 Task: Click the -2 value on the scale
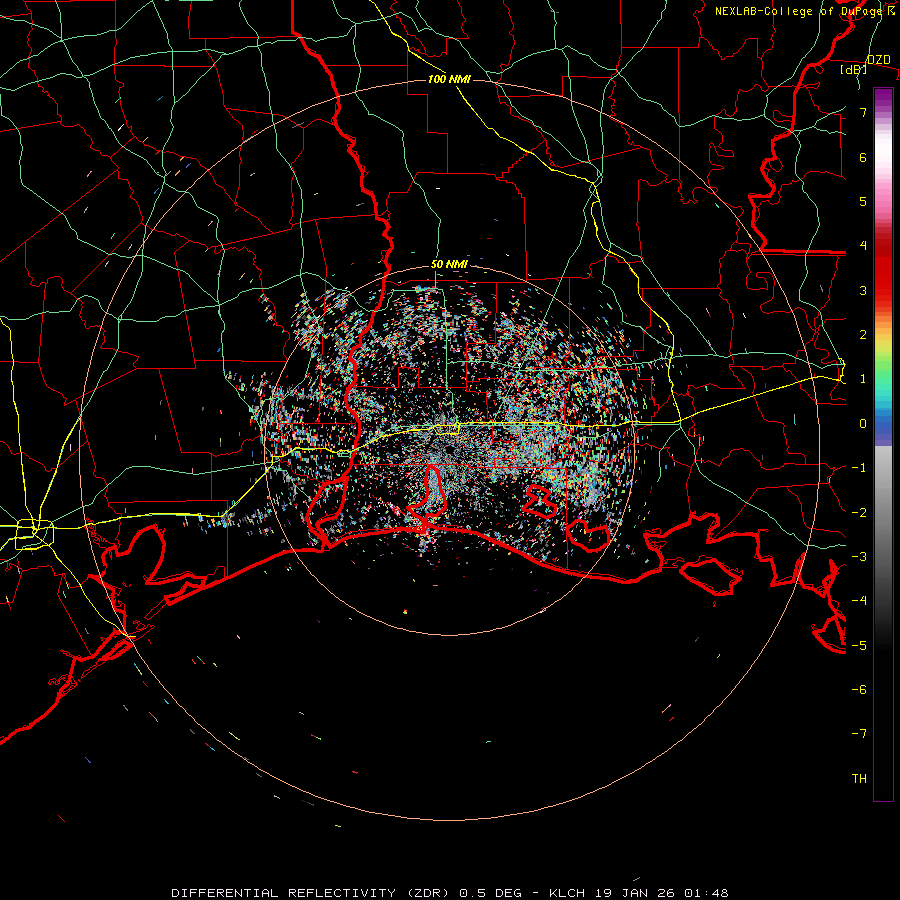point(859,512)
